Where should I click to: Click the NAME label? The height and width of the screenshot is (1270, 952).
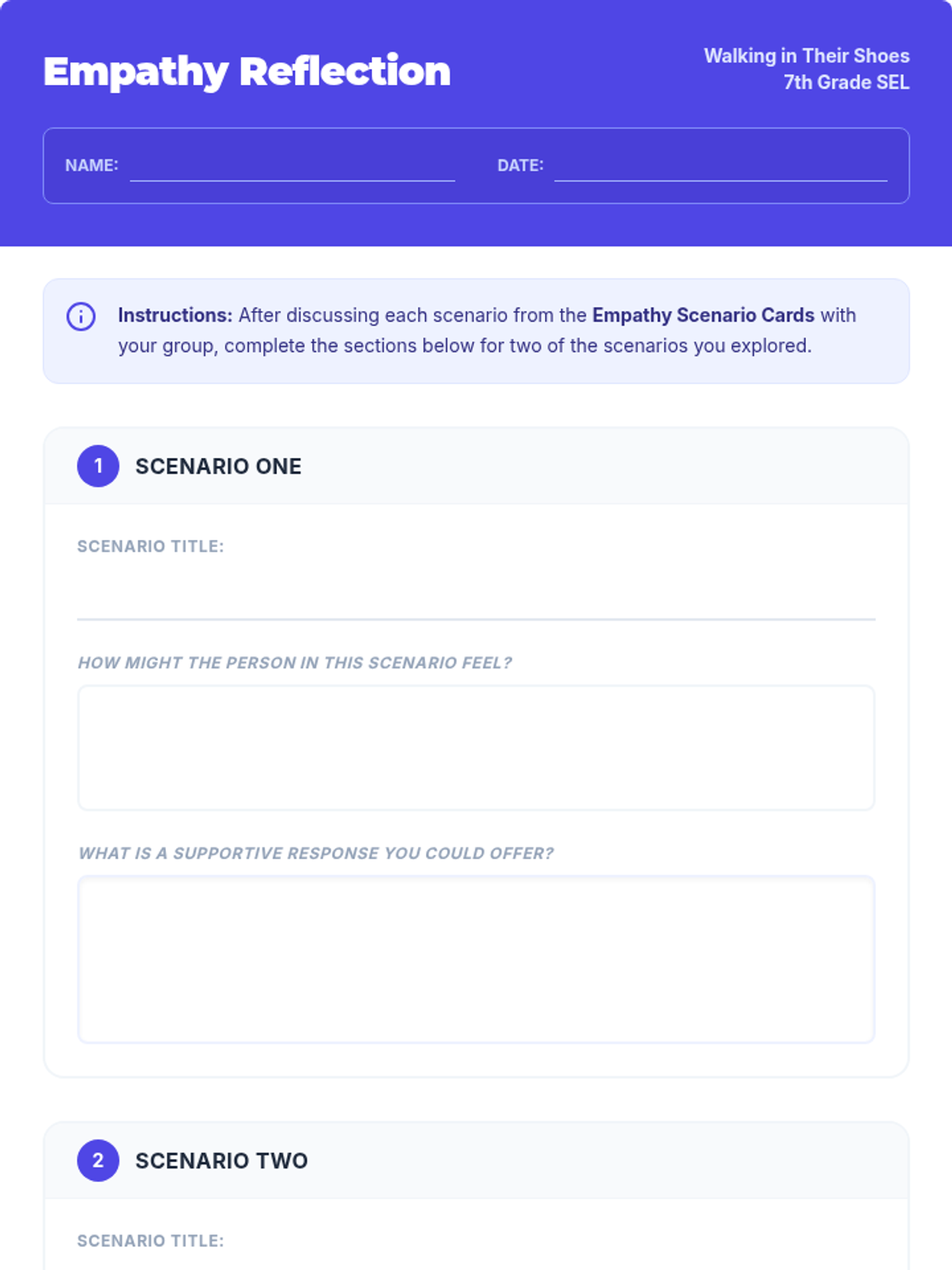91,165
